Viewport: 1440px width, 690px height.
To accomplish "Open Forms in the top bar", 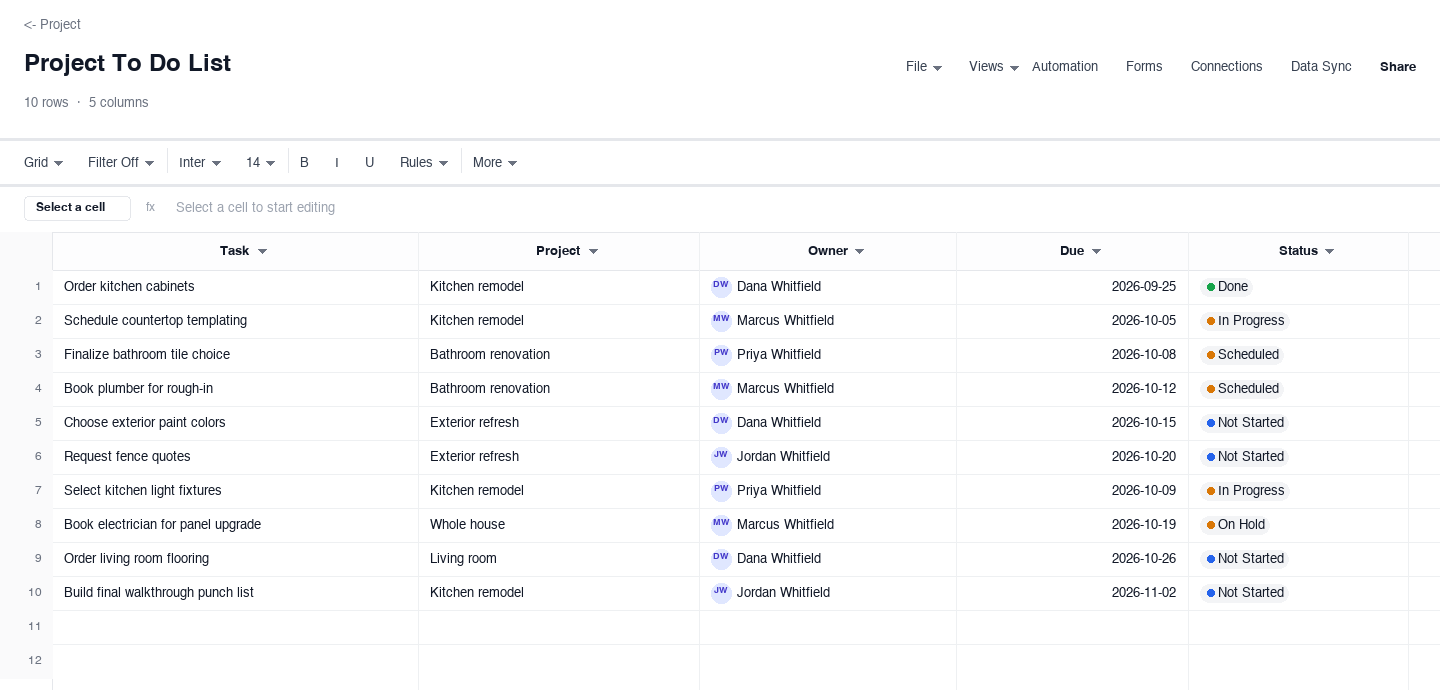I will click(1144, 67).
